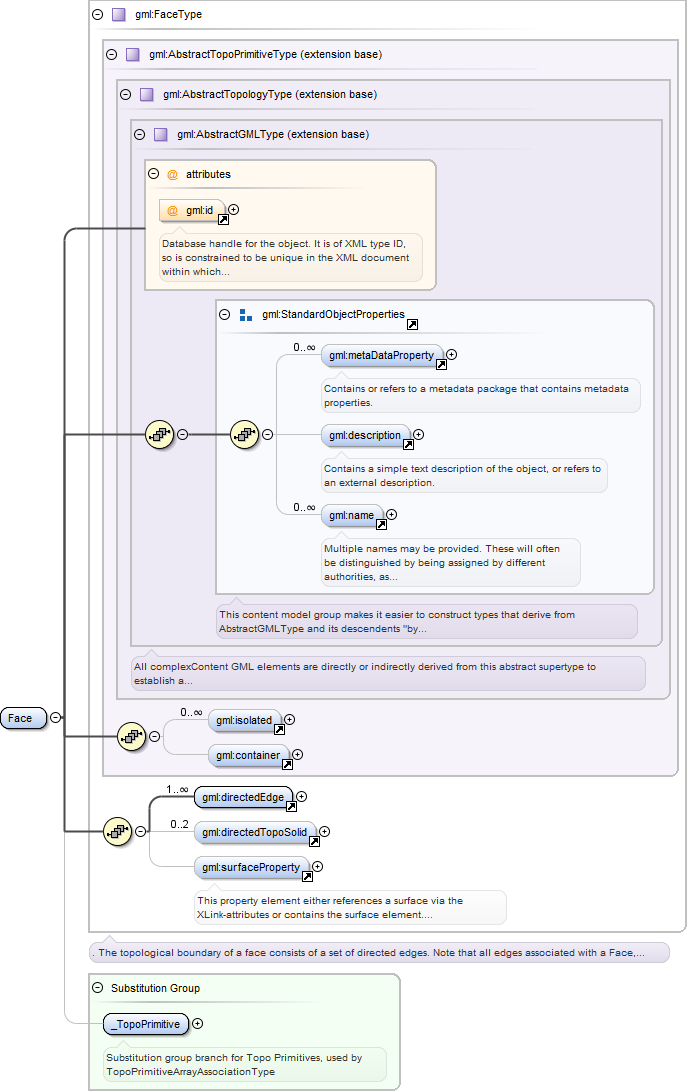Click gml:AbstractTopologyType type icon
Screen dimensions: 688x1092
point(147,94)
